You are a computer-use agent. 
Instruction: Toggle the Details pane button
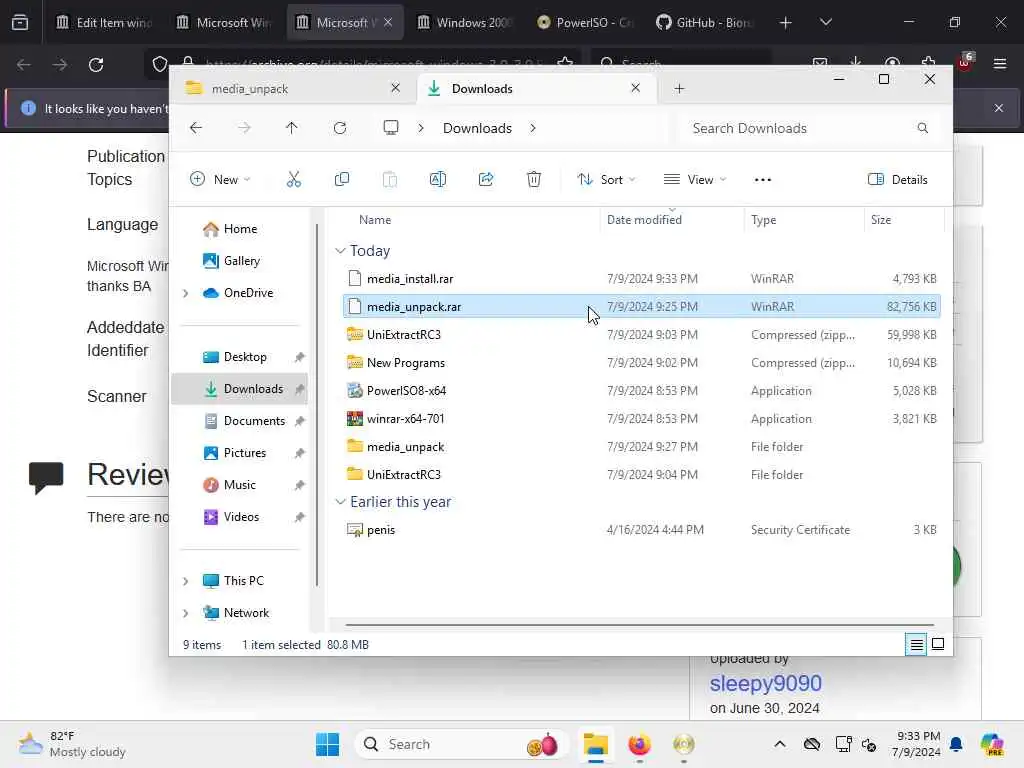point(898,180)
